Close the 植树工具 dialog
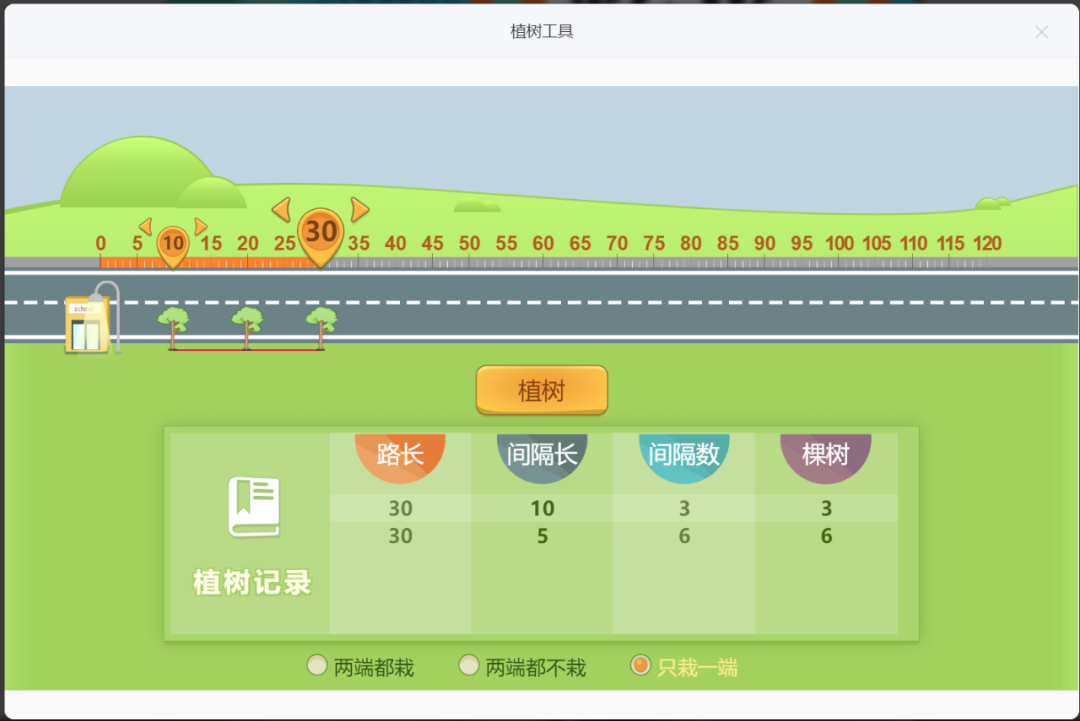1080x721 pixels. [1041, 32]
